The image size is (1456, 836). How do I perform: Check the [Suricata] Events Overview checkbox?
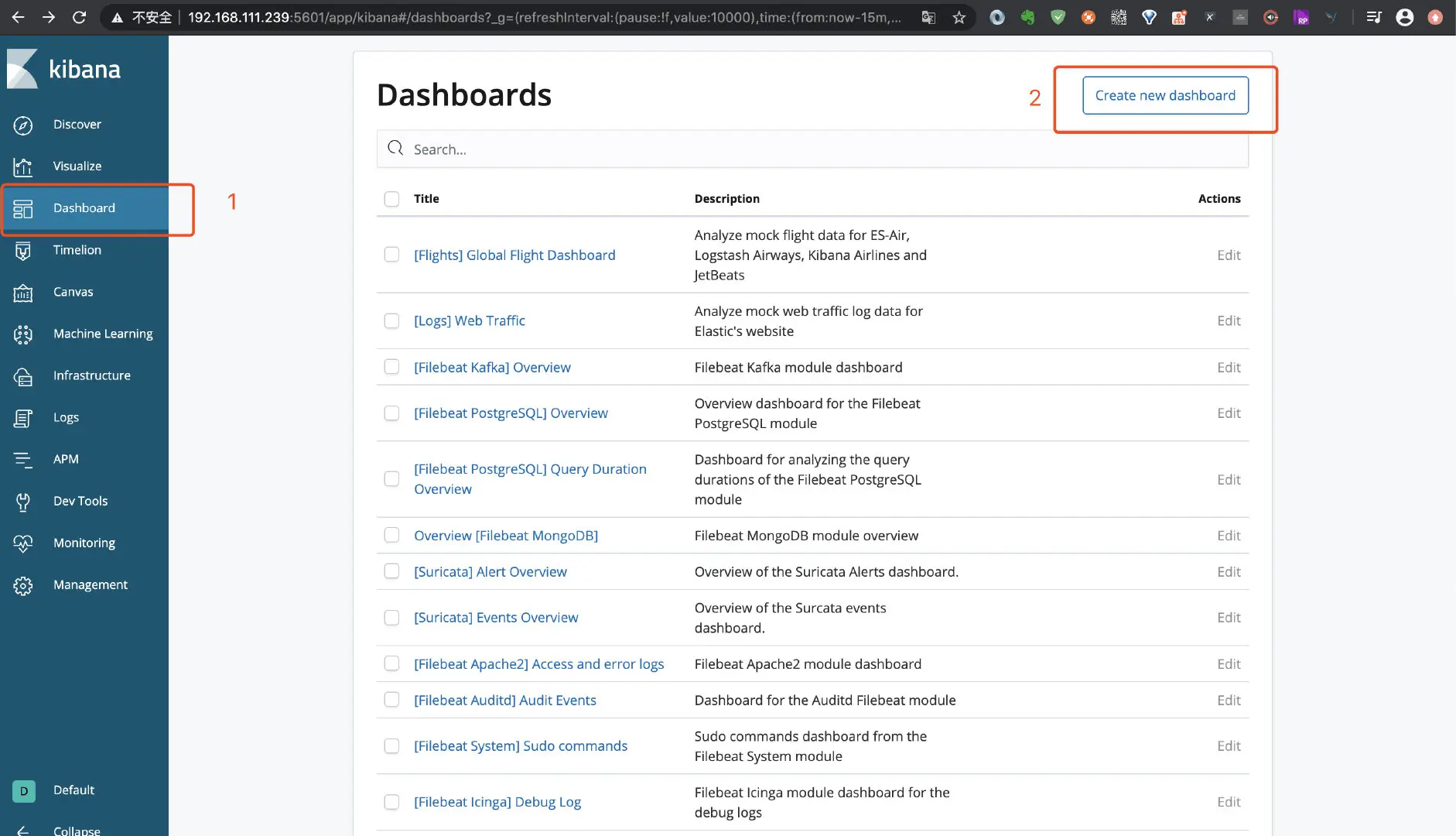[392, 618]
